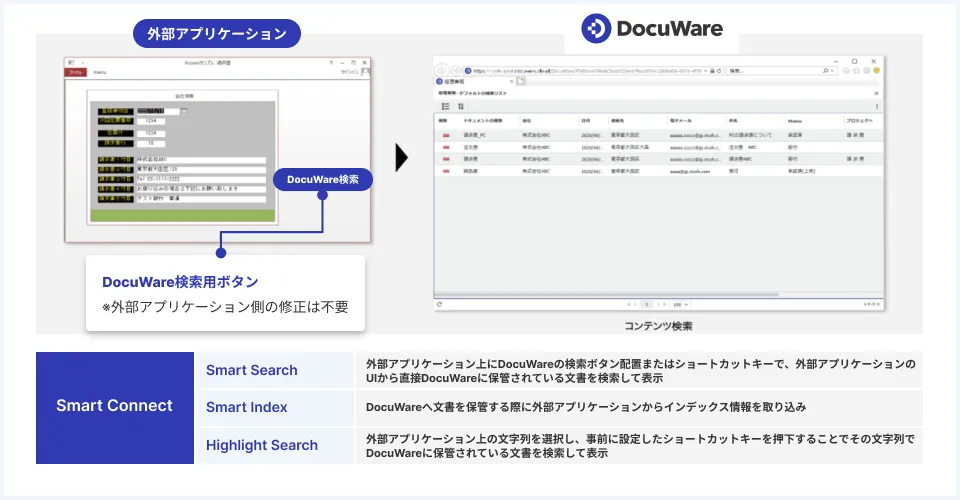The image size is (960, 500).
Task: Click the browser back button in DocuWare window
Action: [x=442, y=71]
